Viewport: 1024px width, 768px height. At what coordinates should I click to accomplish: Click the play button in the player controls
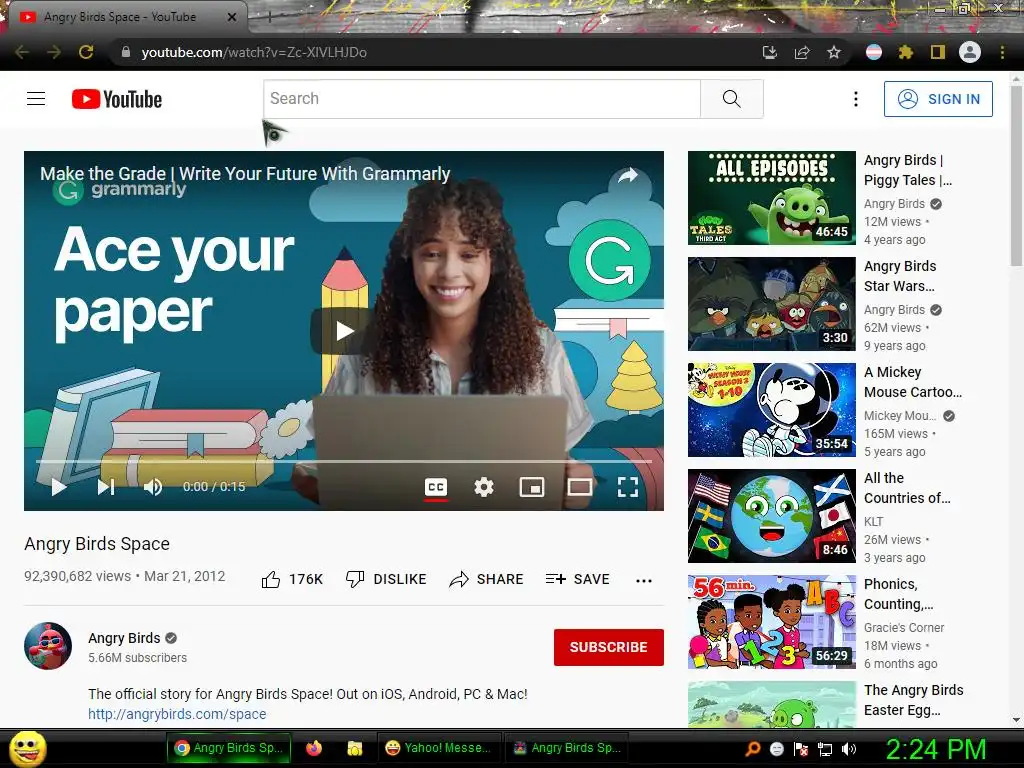tap(59, 487)
